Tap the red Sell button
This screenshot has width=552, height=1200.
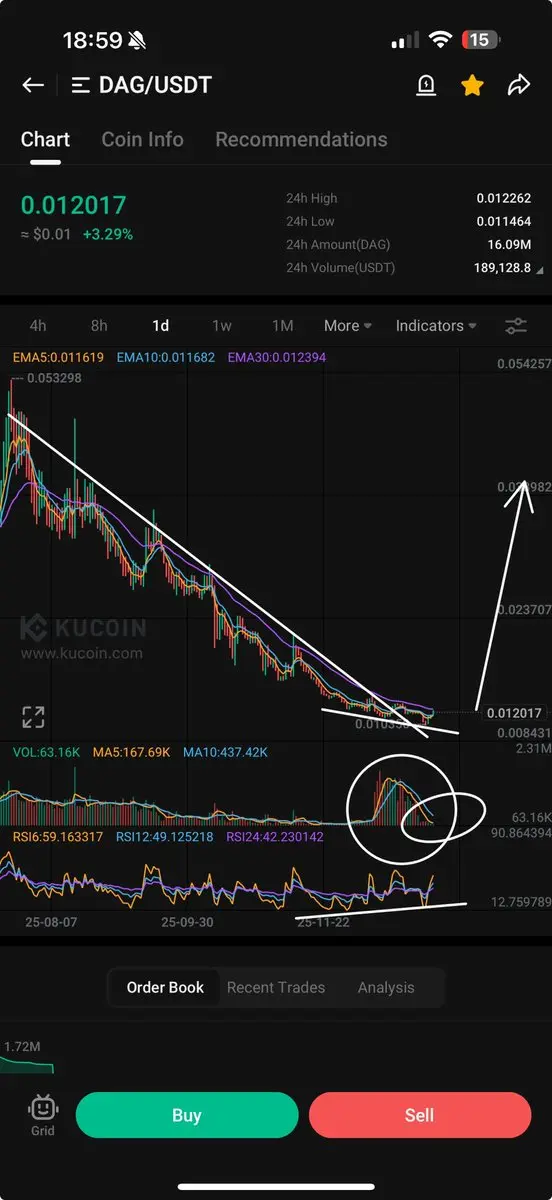pos(420,1115)
